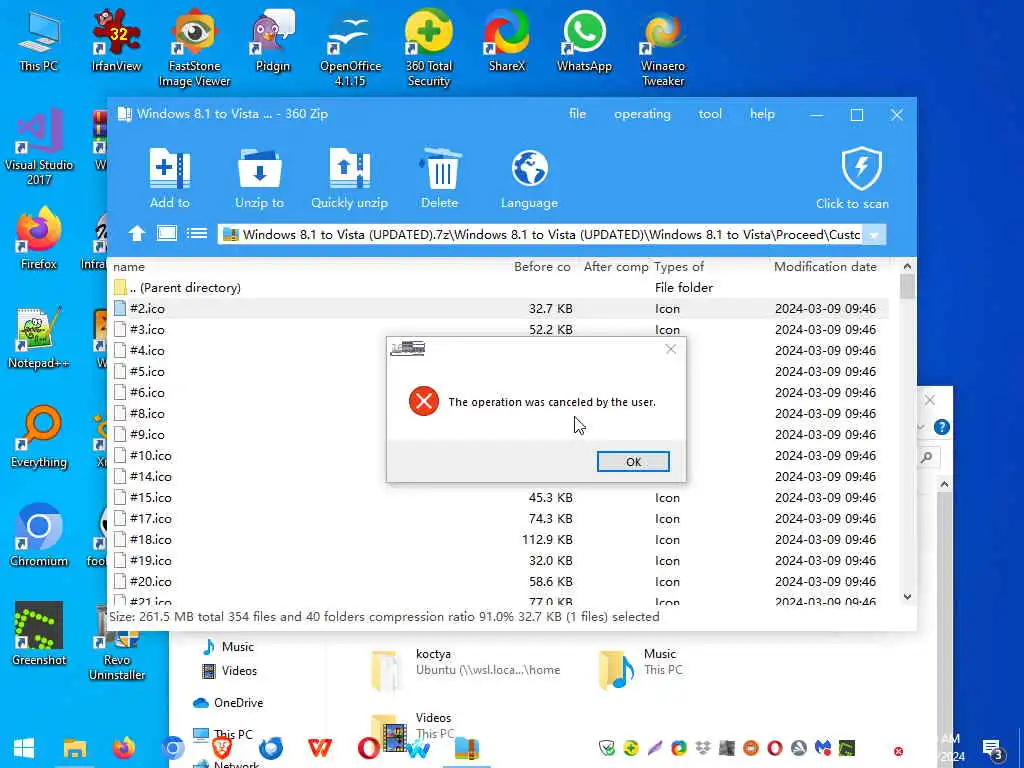The image size is (1024, 768).
Task: Click the file list scroll down arrow
Action: pos(907,596)
